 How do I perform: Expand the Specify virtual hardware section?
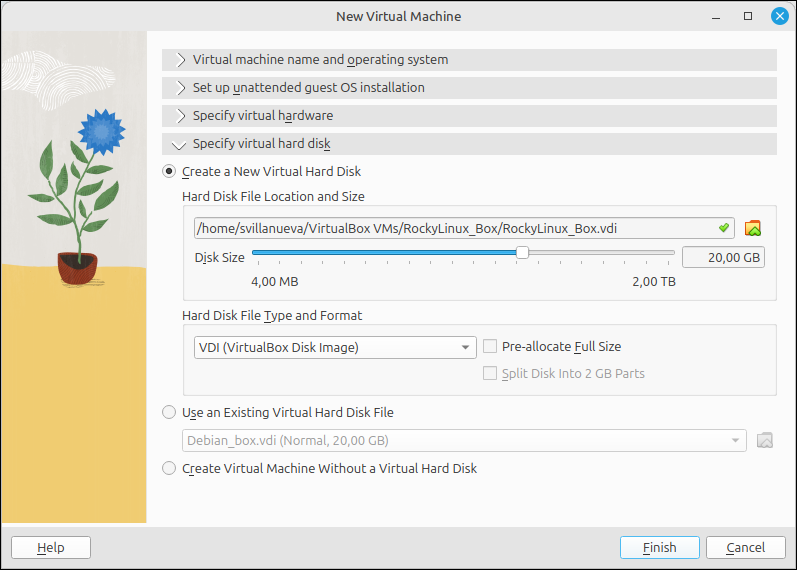tap(469, 115)
